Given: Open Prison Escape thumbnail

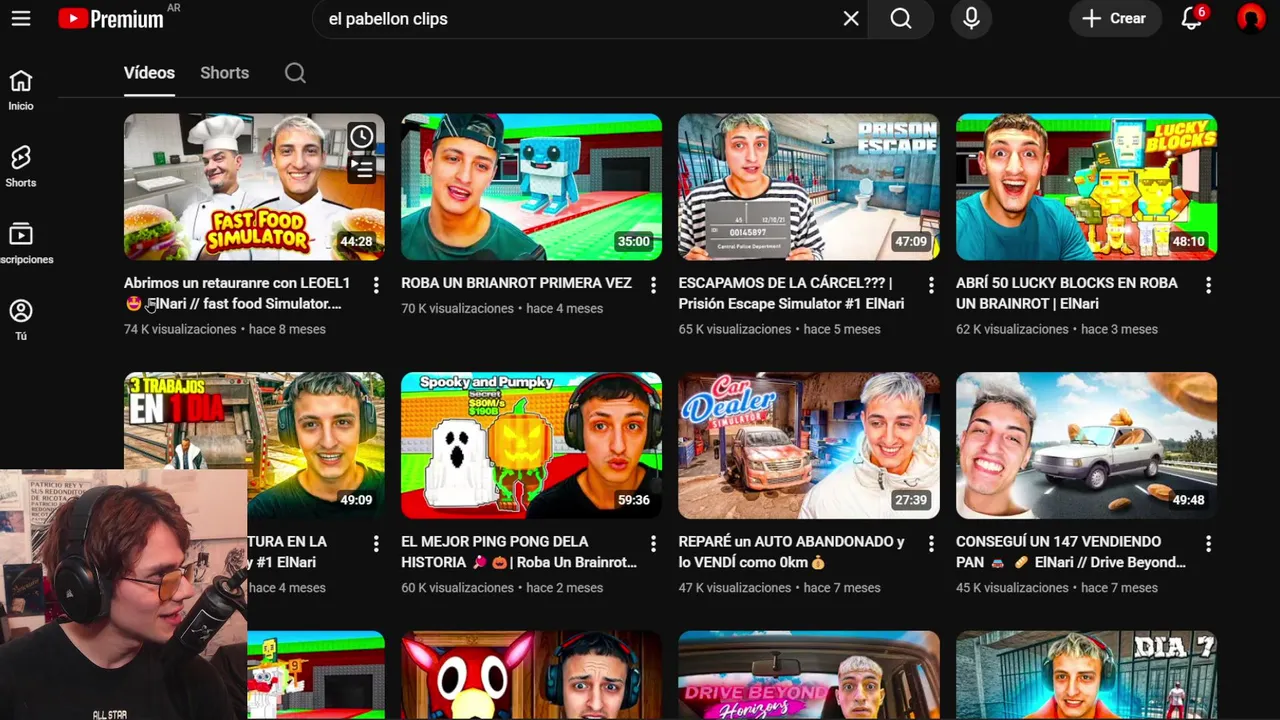Looking at the screenshot, I should point(809,187).
